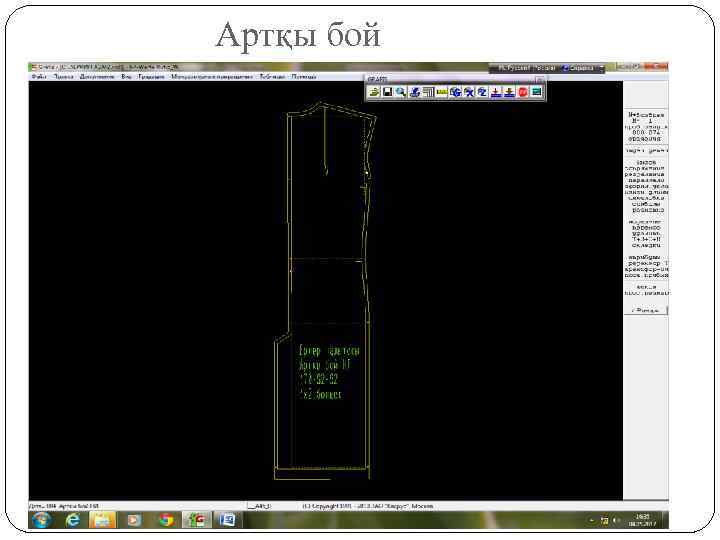The image size is (720, 540).
Task: Select the magnifier zoom tool
Action: coord(401,92)
